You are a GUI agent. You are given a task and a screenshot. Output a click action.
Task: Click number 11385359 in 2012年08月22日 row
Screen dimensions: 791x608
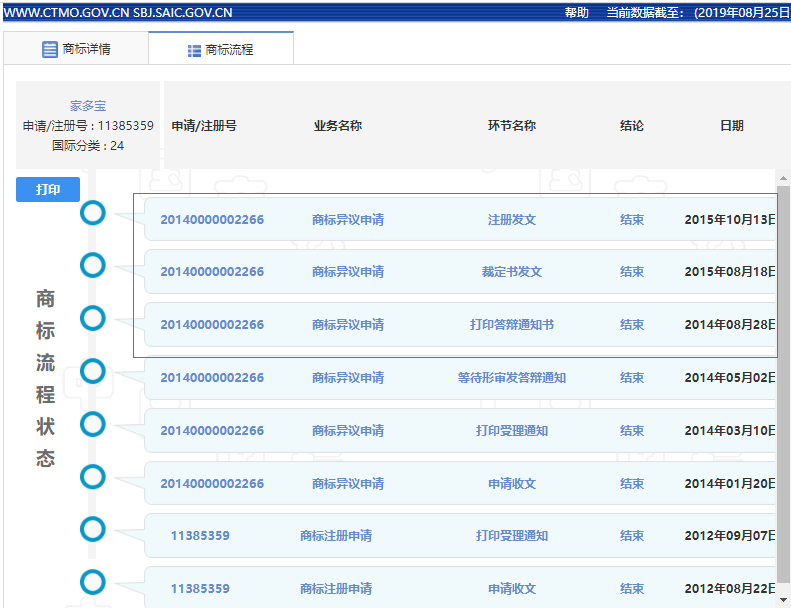coord(200,588)
